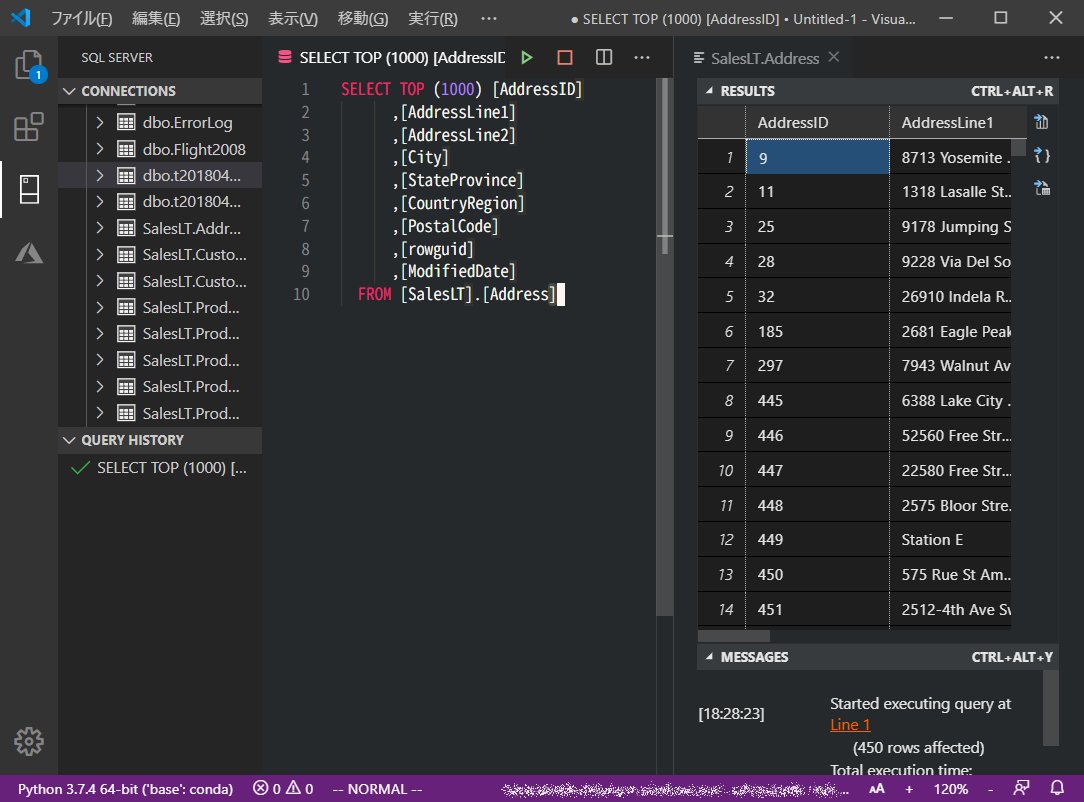
Task: Open the 選択(S) menu
Action: [x=224, y=19]
